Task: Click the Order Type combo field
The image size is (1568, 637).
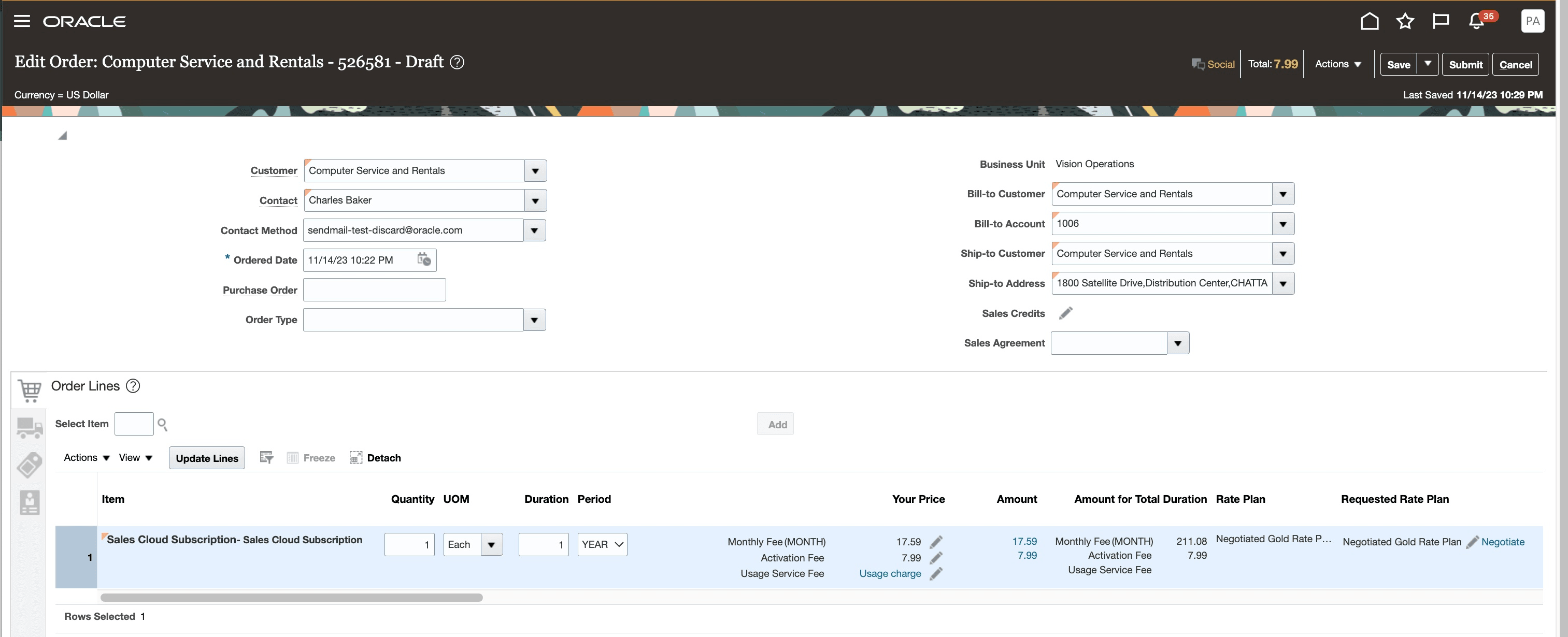Action: [x=414, y=320]
